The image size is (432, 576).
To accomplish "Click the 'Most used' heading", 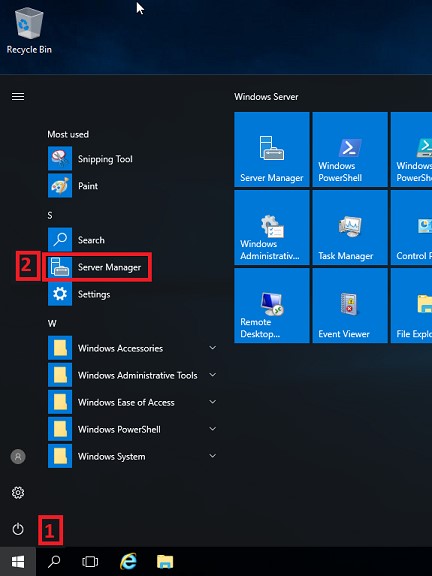I will pyautogui.click(x=68, y=134).
